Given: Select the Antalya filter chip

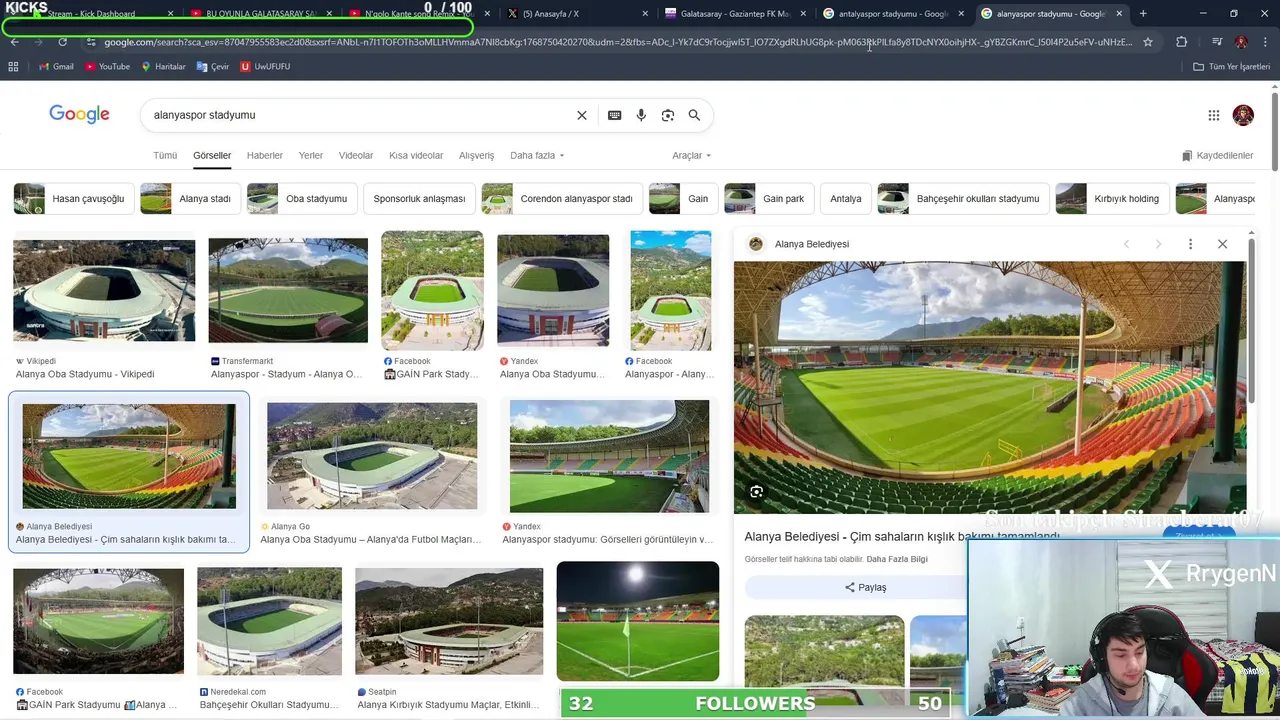Looking at the screenshot, I should (845, 198).
